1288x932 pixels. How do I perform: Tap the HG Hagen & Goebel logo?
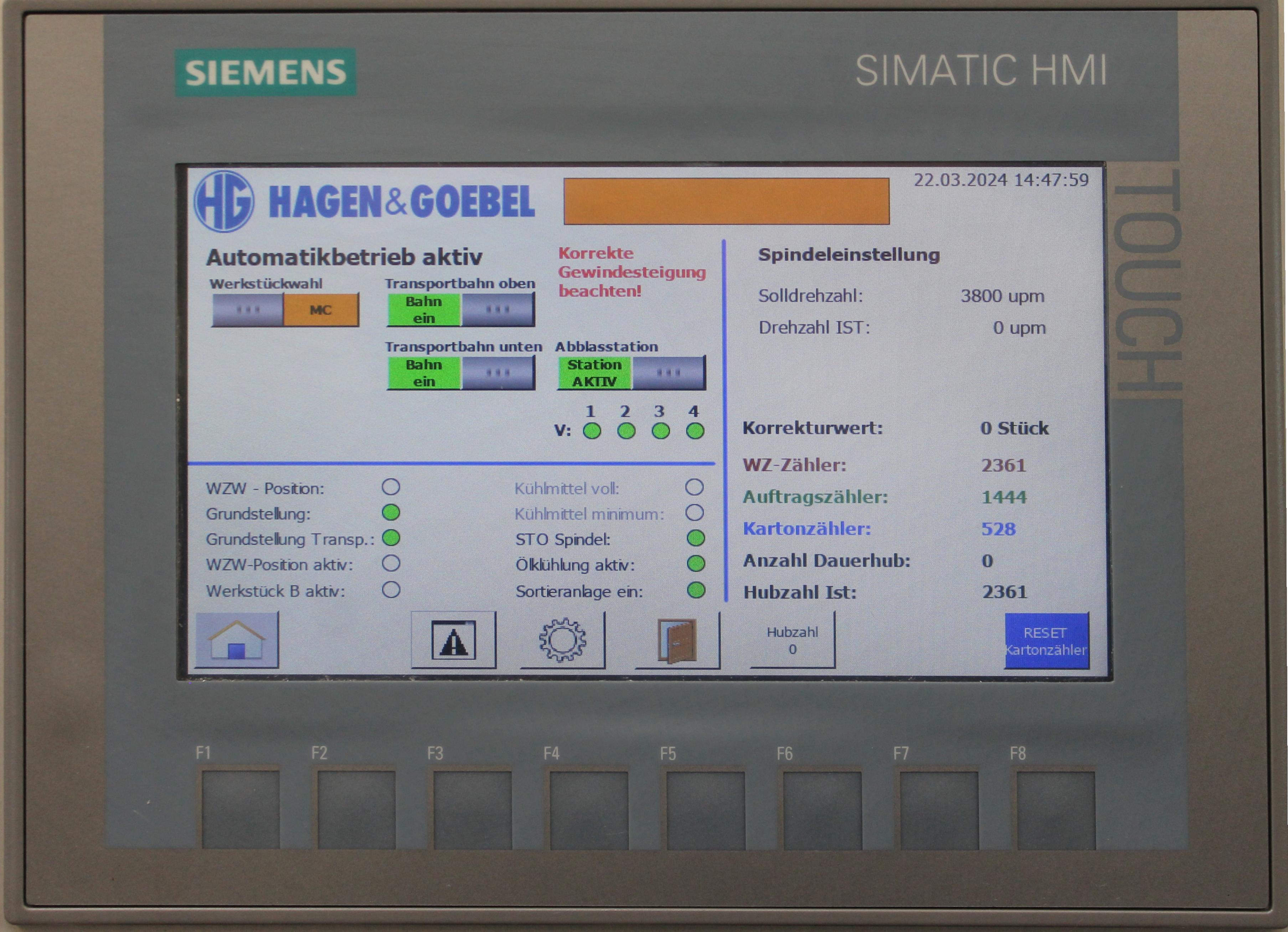(365, 202)
